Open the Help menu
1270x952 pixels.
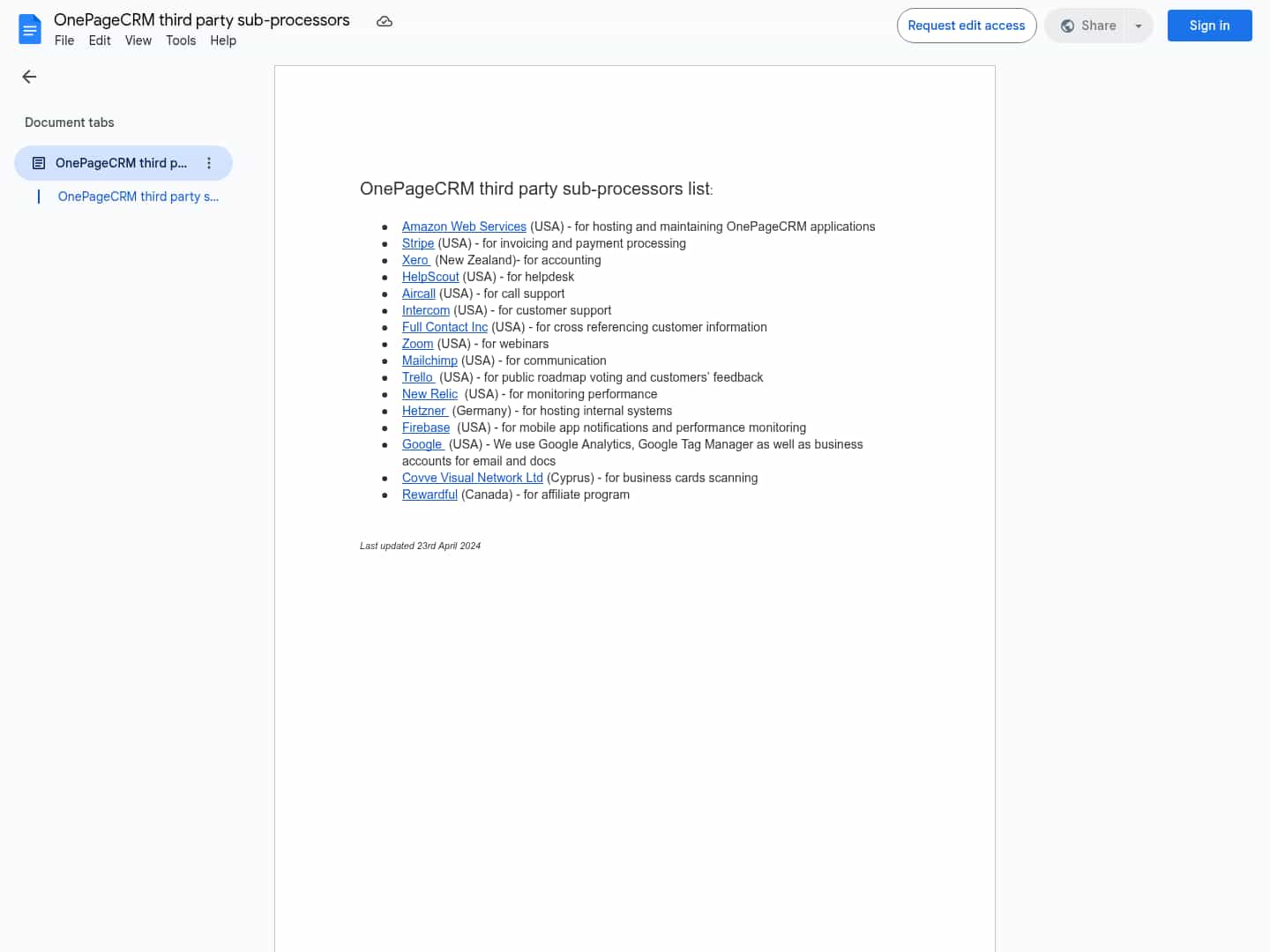222,41
